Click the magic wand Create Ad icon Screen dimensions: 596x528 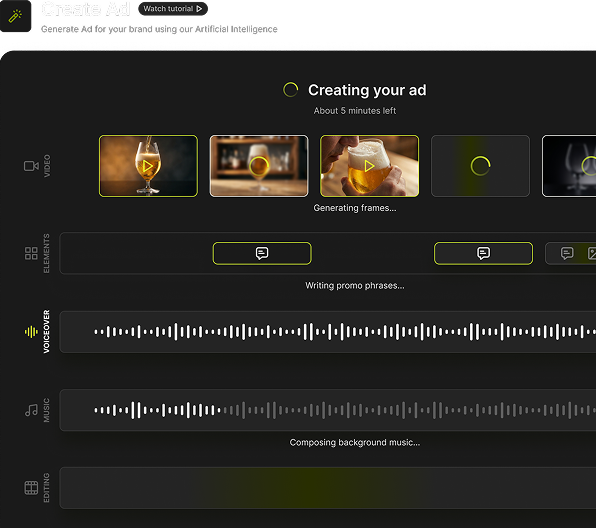15,16
